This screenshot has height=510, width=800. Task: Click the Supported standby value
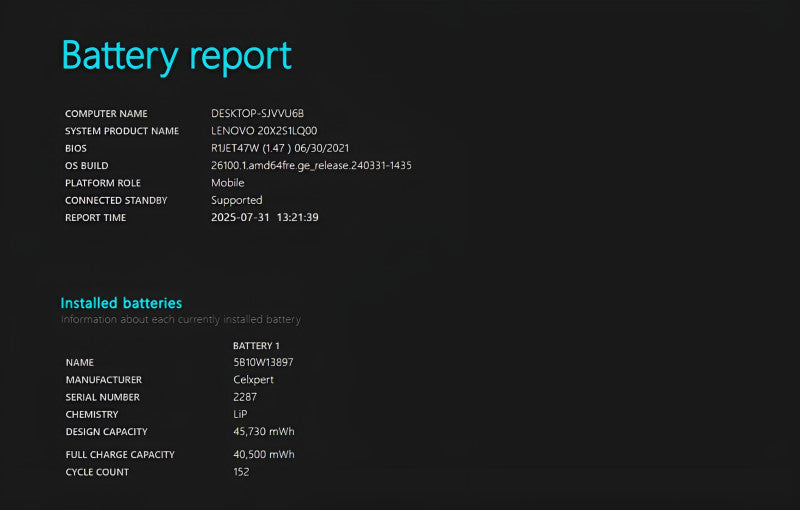(x=237, y=200)
